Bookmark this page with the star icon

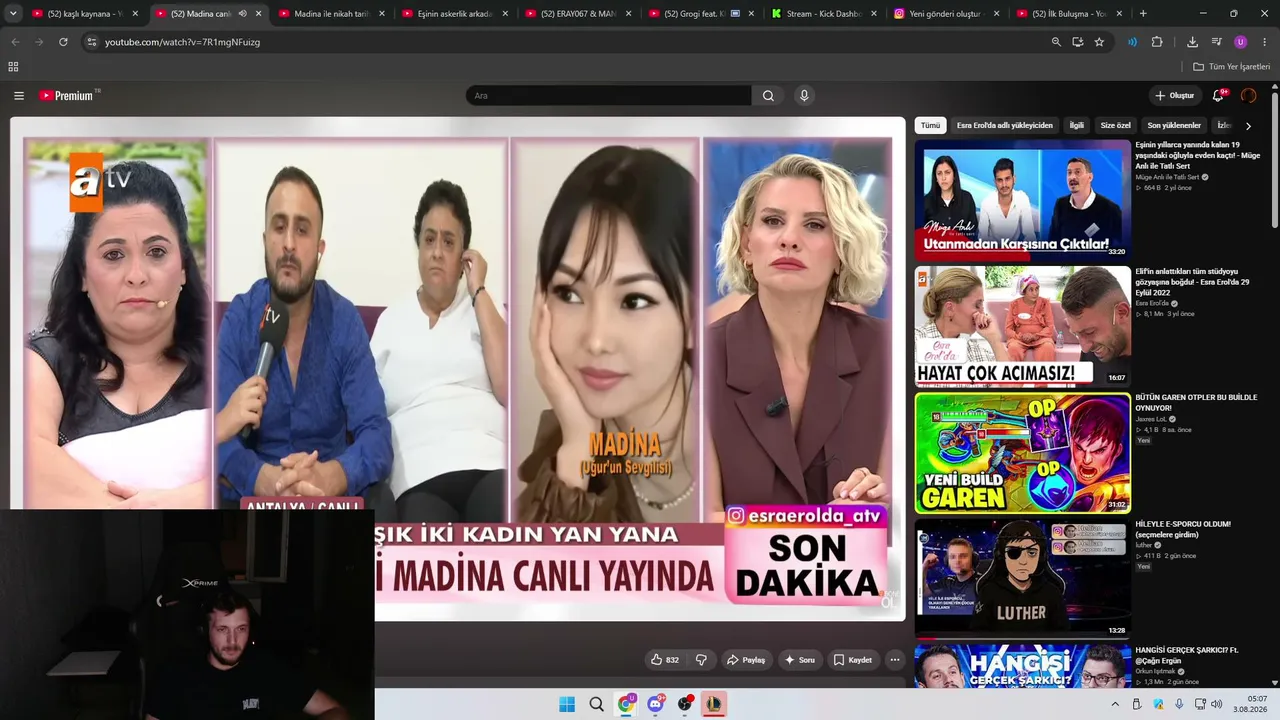1099,42
